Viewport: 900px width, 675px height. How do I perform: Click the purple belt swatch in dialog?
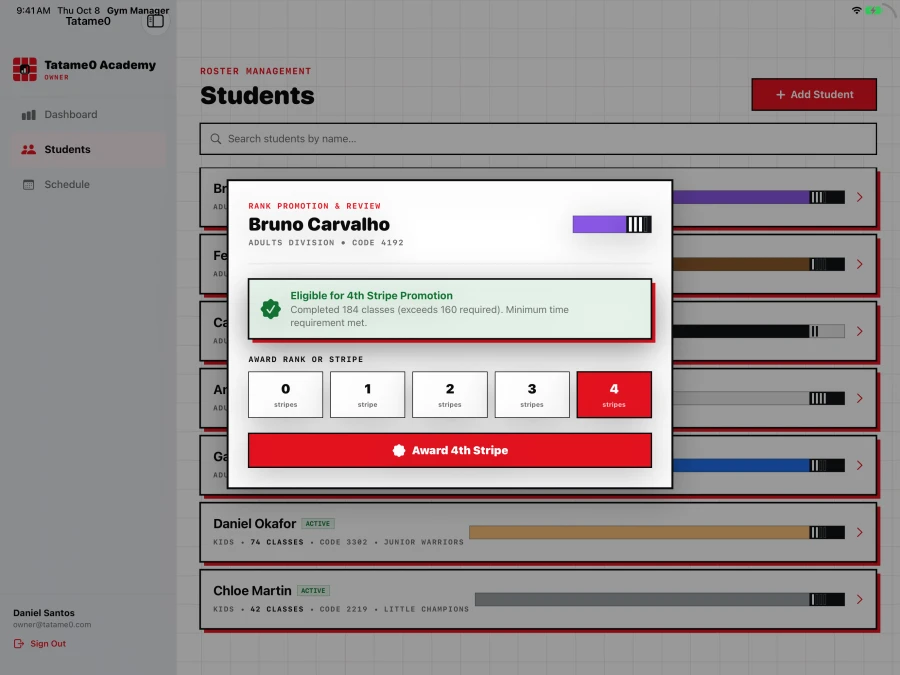(x=612, y=224)
